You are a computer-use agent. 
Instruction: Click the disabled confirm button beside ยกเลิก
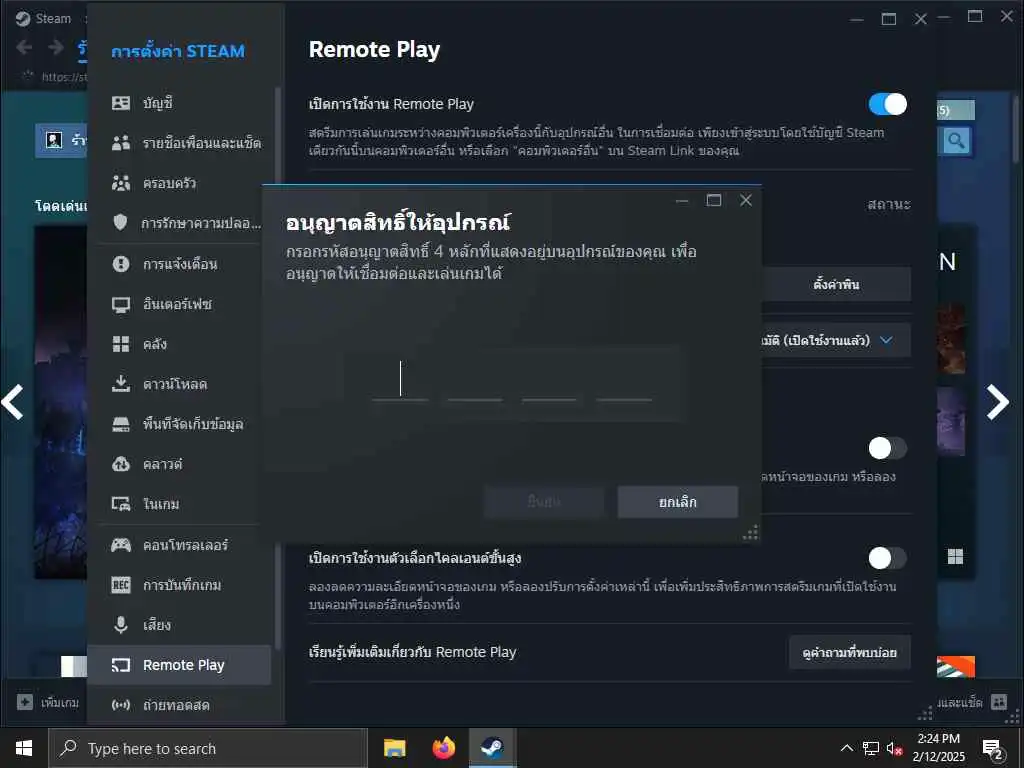tap(544, 502)
